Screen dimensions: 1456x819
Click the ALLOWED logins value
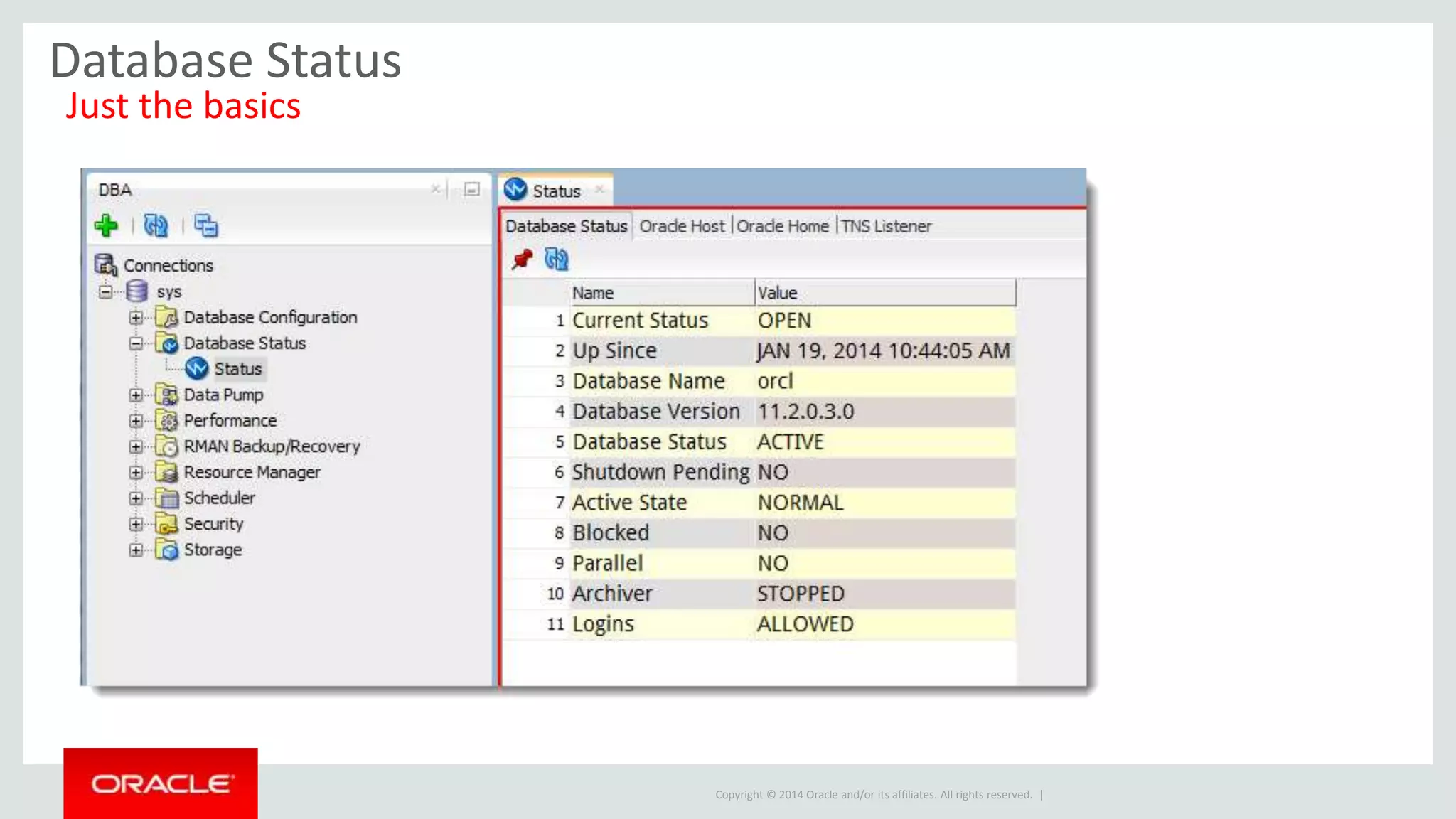click(886, 624)
